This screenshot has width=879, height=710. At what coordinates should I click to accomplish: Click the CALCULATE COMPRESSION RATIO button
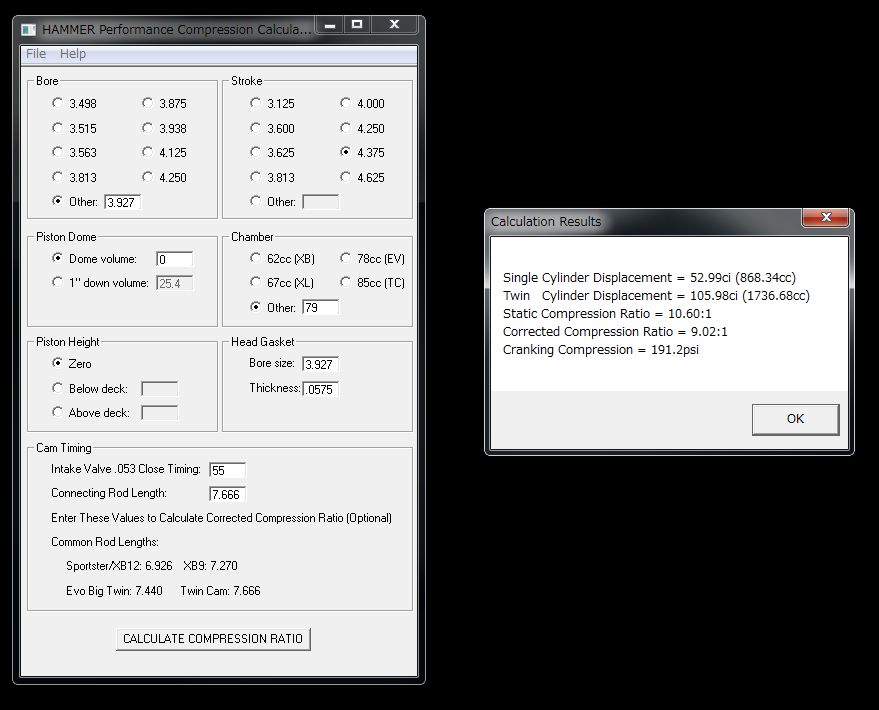tap(213, 639)
